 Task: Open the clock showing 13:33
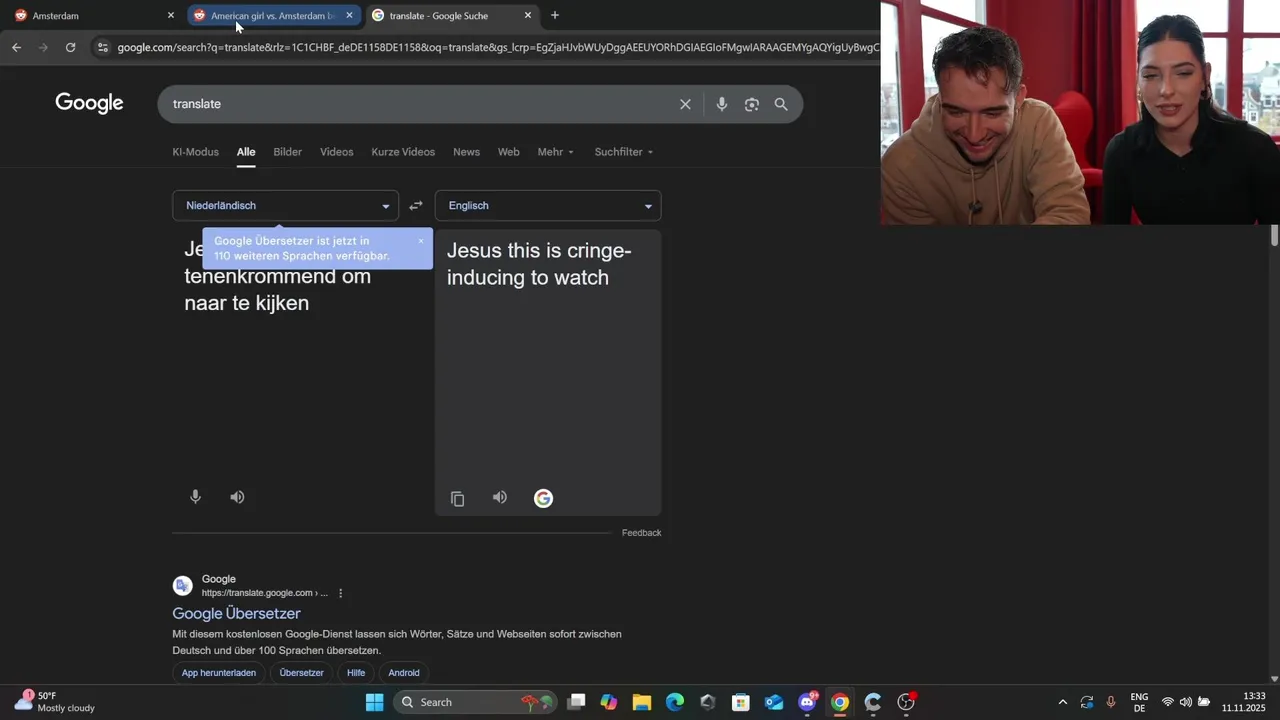point(1243,702)
